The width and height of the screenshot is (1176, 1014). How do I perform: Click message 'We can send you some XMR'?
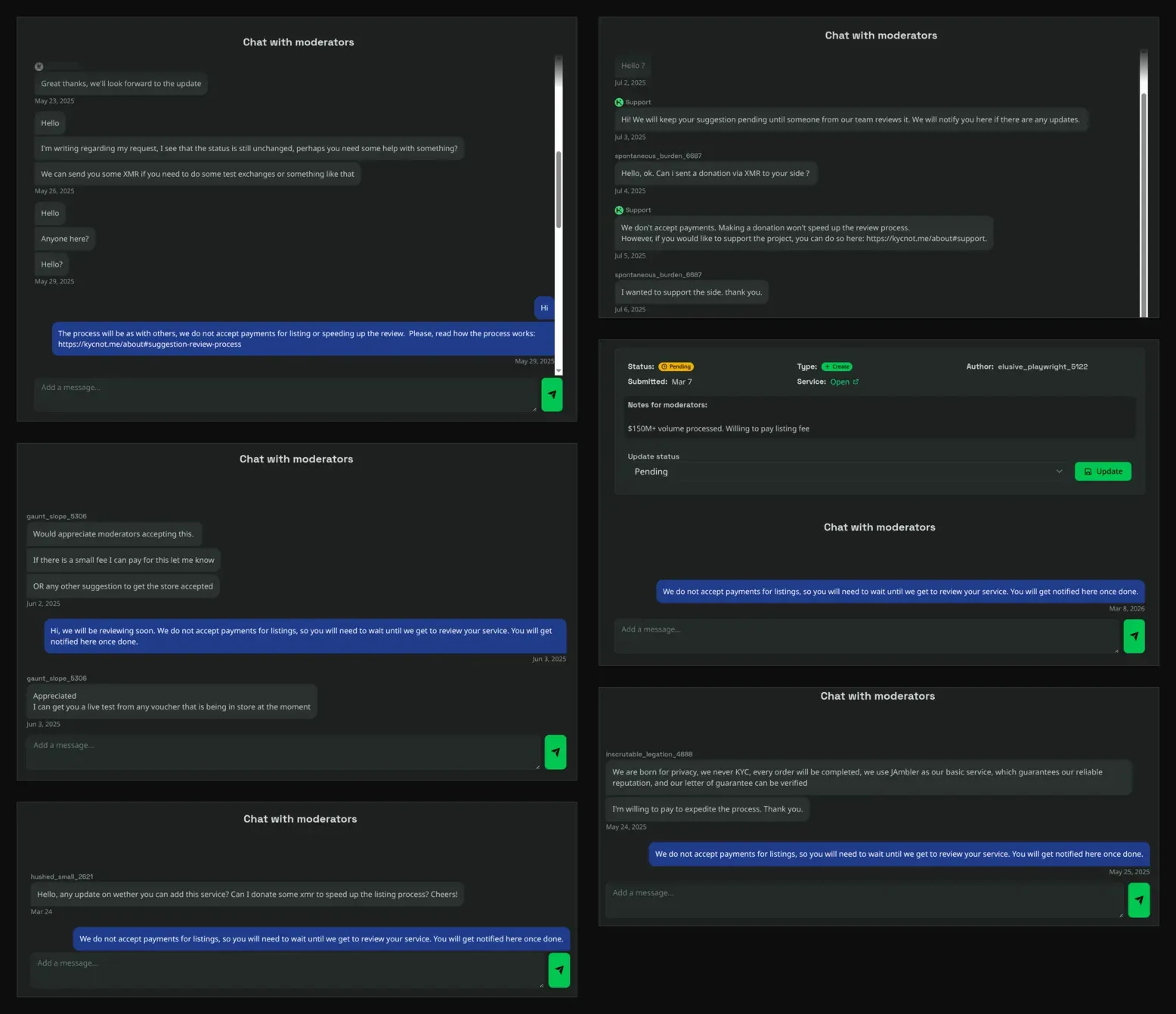click(197, 174)
